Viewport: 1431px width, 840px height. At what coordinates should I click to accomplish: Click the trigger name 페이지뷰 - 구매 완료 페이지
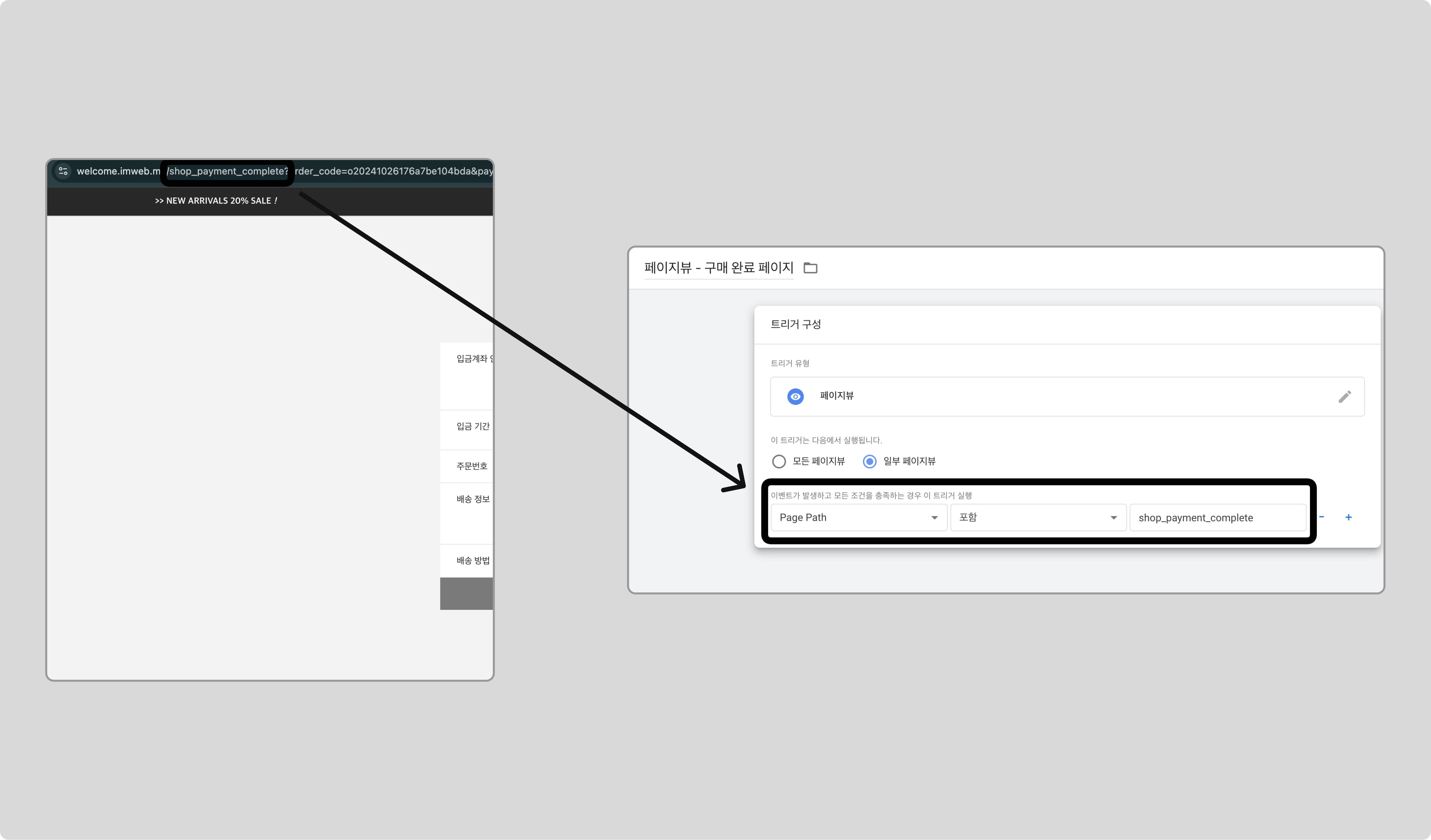(718, 268)
